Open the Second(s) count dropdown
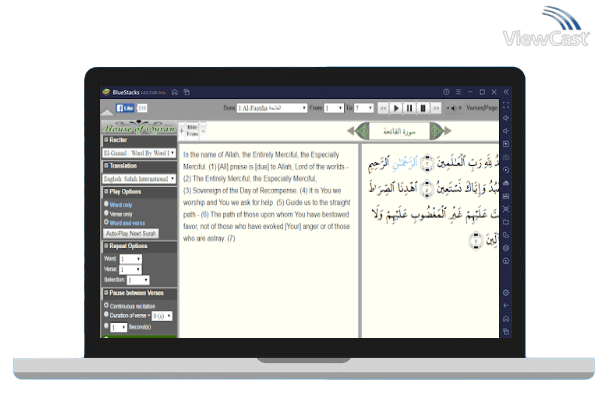 [x=118, y=327]
